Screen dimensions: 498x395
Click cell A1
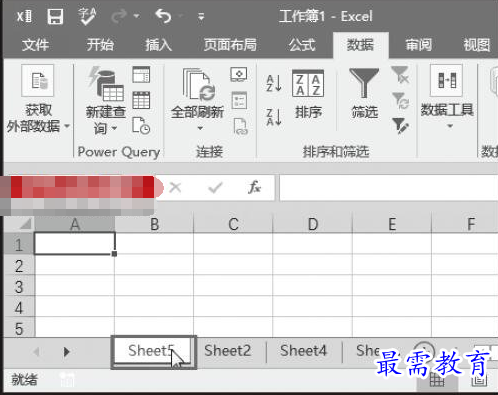pyautogui.click(x=75, y=244)
